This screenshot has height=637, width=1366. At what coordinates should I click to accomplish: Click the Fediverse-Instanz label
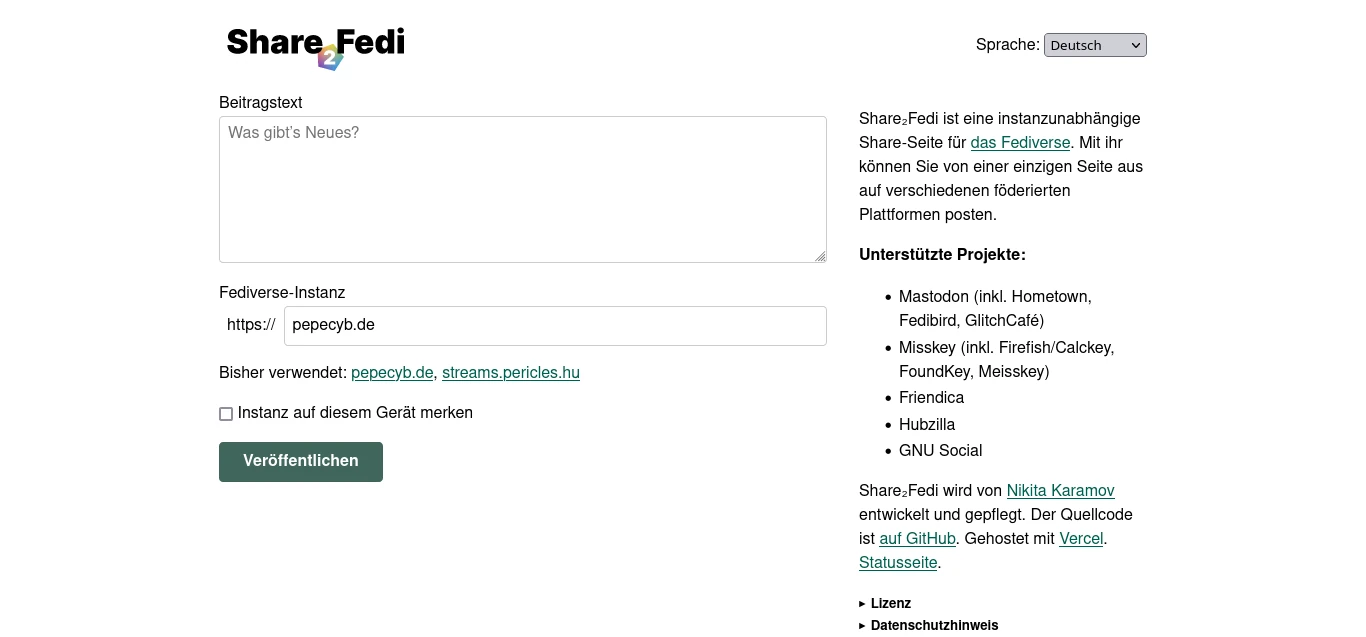pos(282,293)
